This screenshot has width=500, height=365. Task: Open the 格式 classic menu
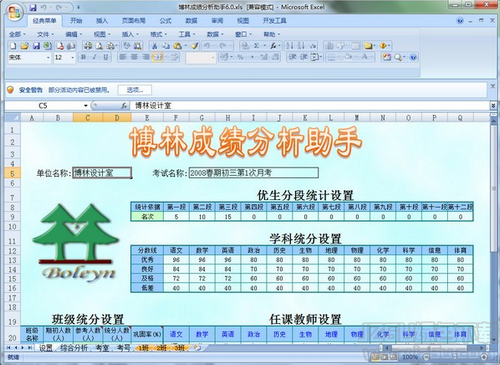(x=158, y=34)
